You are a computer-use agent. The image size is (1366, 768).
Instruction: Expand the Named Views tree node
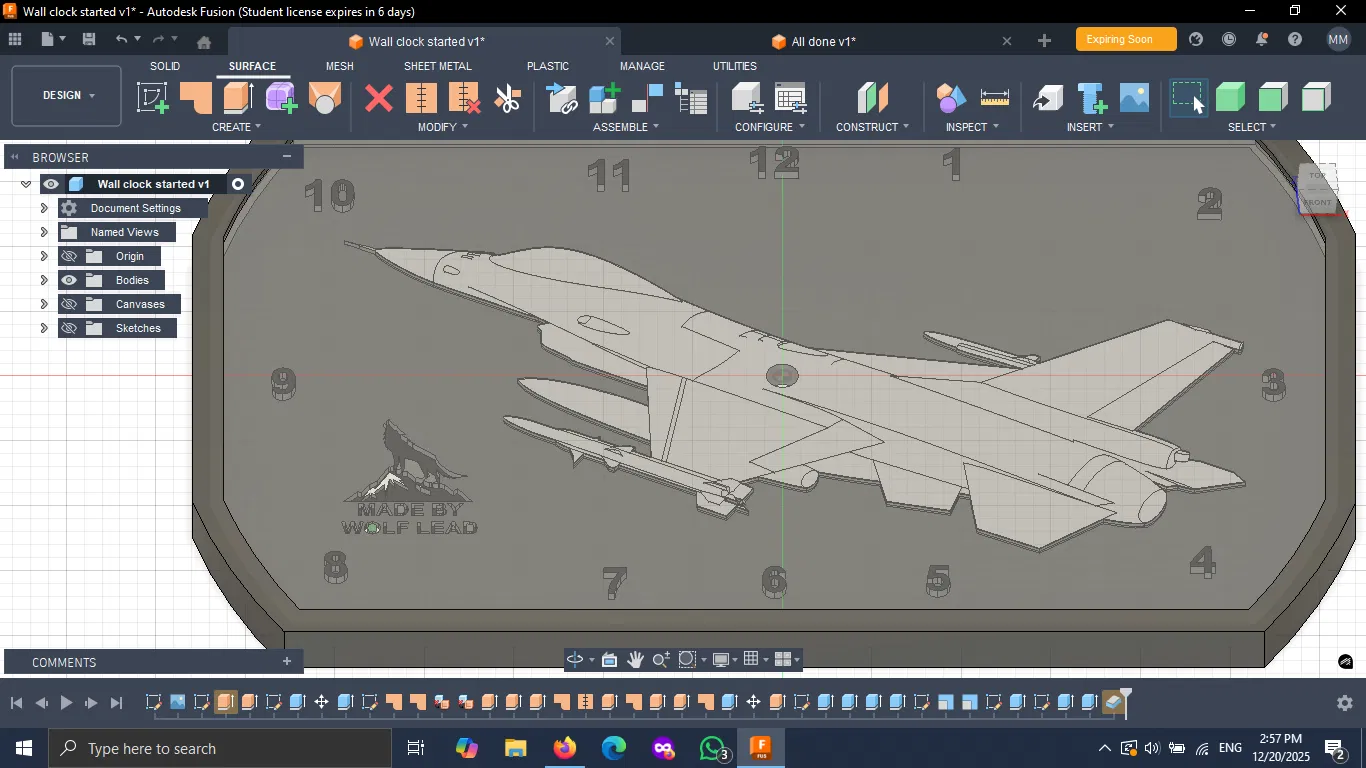pyautogui.click(x=44, y=233)
